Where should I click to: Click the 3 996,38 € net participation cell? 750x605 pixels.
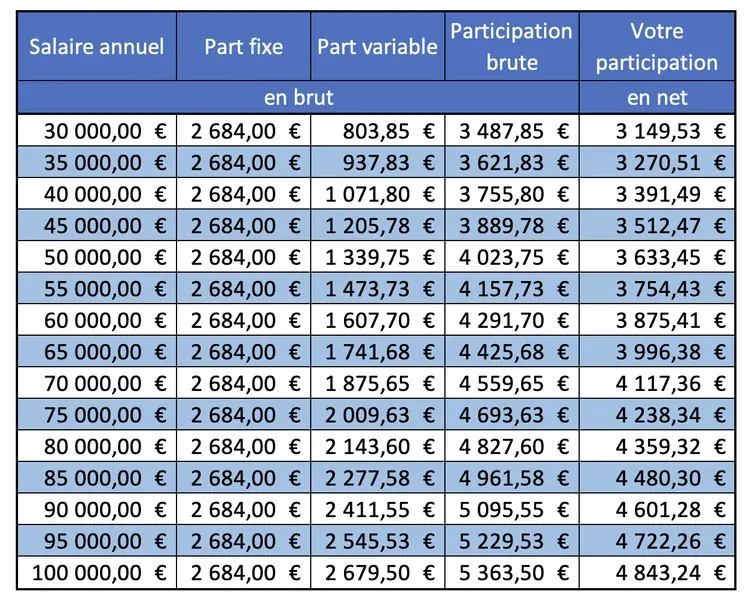656,352
